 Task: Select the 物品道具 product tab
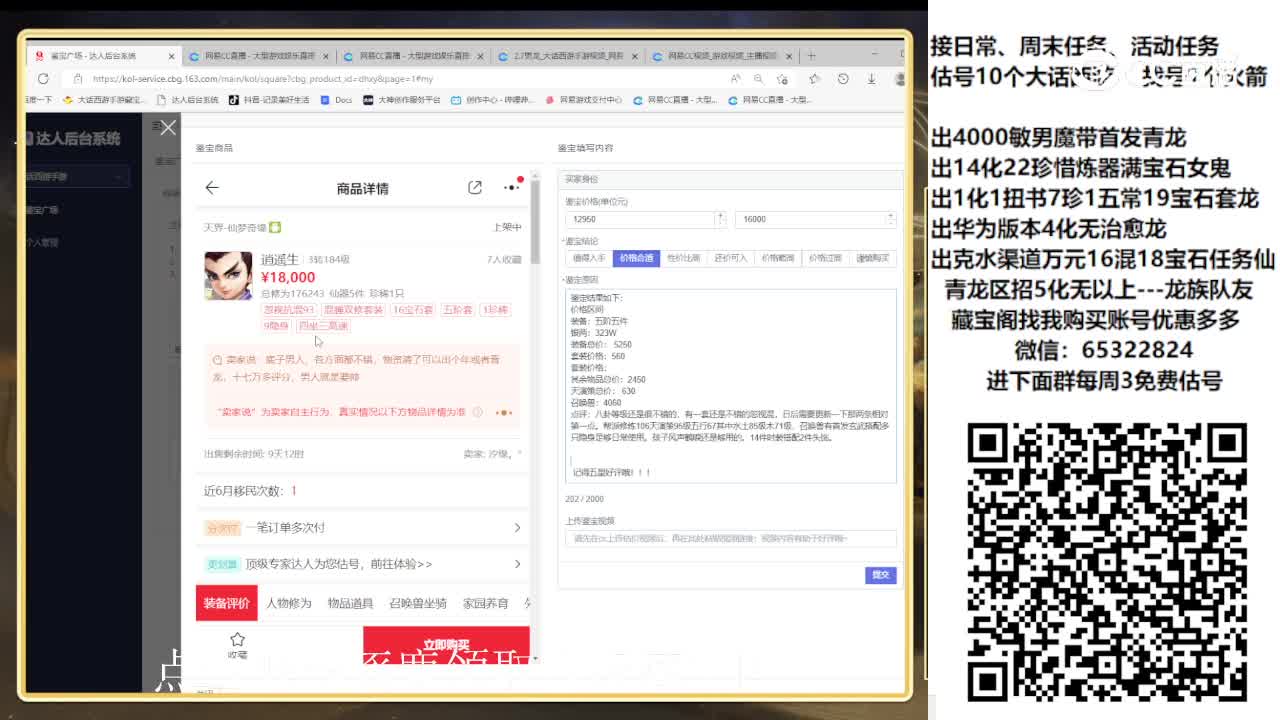[350, 603]
